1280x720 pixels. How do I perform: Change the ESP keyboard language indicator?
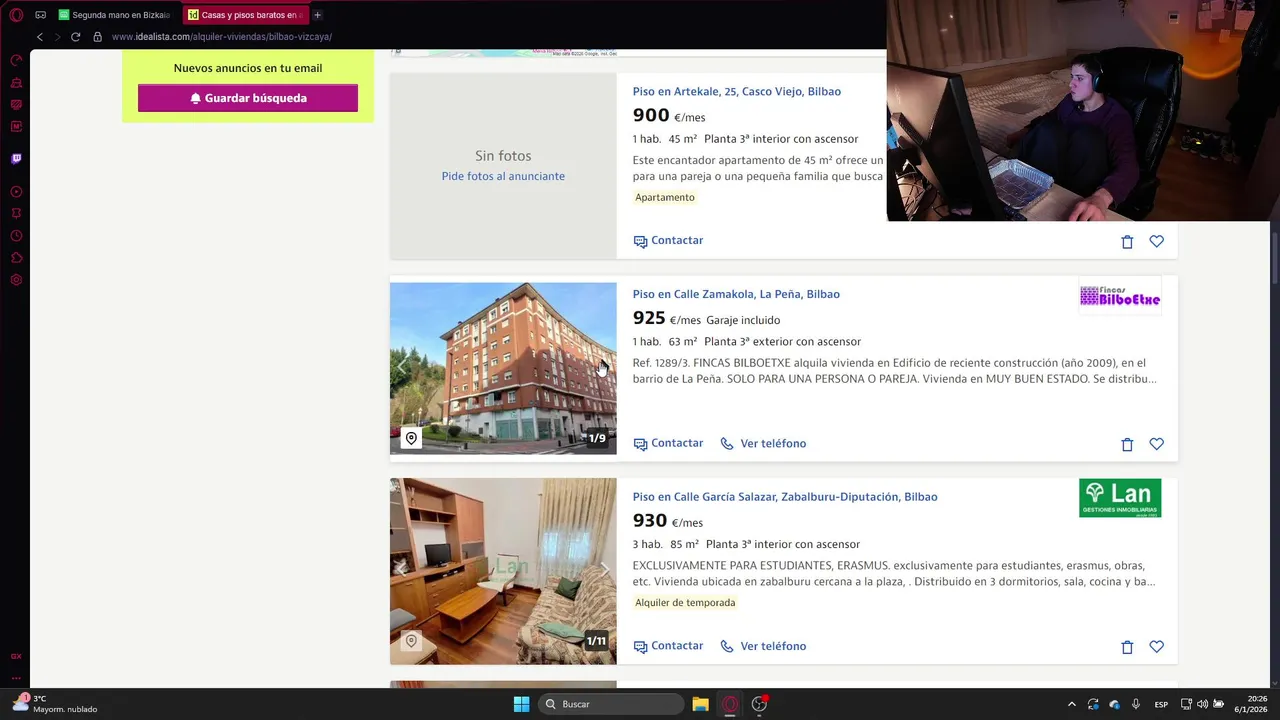point(1161,704)
